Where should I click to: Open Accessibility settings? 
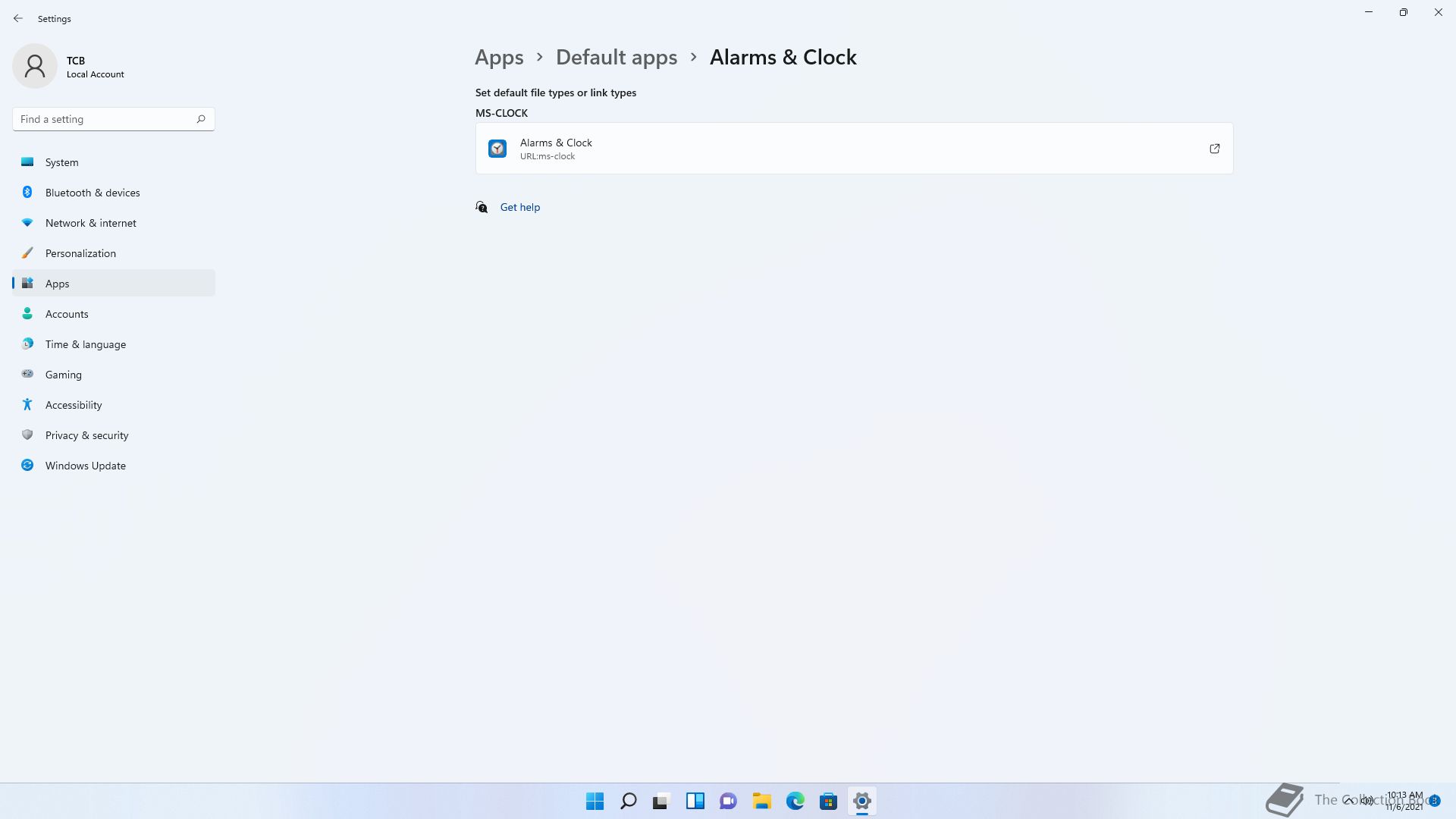(114, 405)
